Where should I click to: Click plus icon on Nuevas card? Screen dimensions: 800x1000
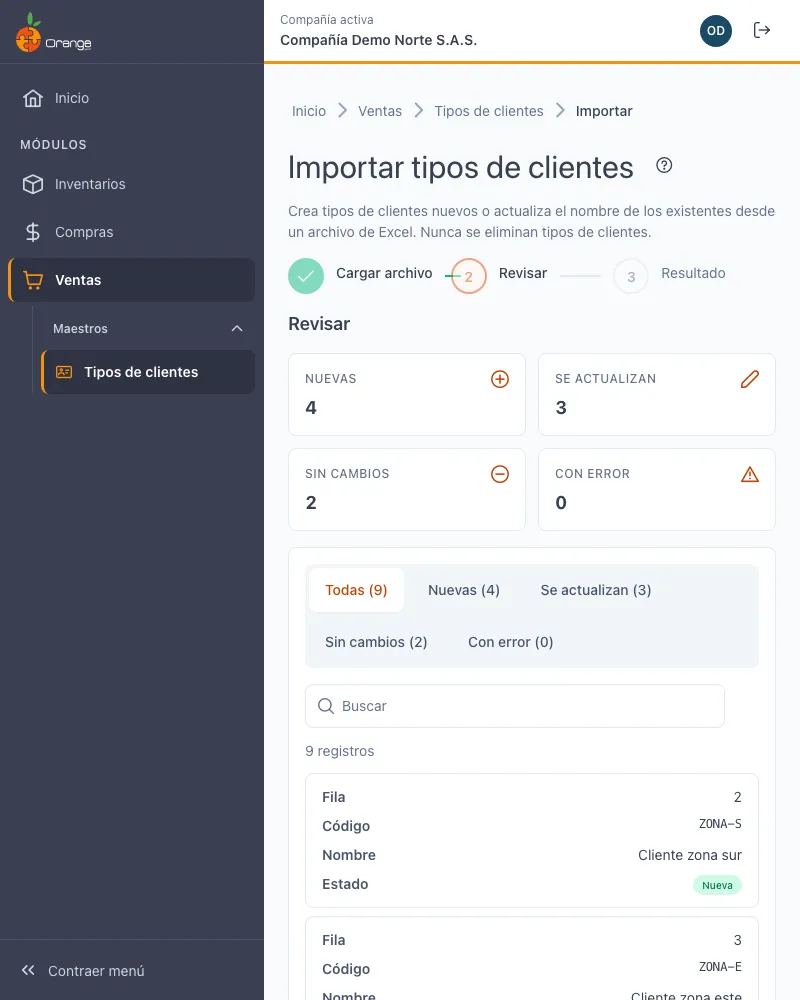pyautogui.click(x=500, y=379)
